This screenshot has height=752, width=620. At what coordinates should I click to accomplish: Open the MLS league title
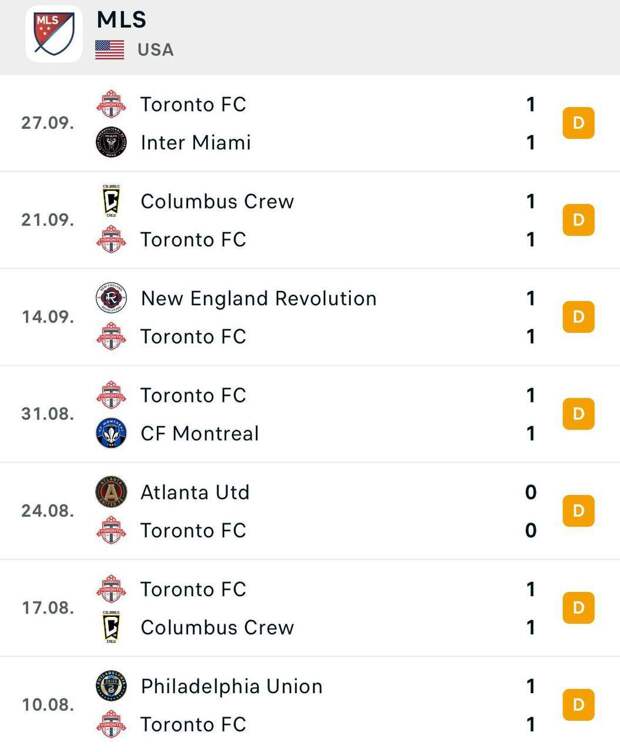pos(121,19)
